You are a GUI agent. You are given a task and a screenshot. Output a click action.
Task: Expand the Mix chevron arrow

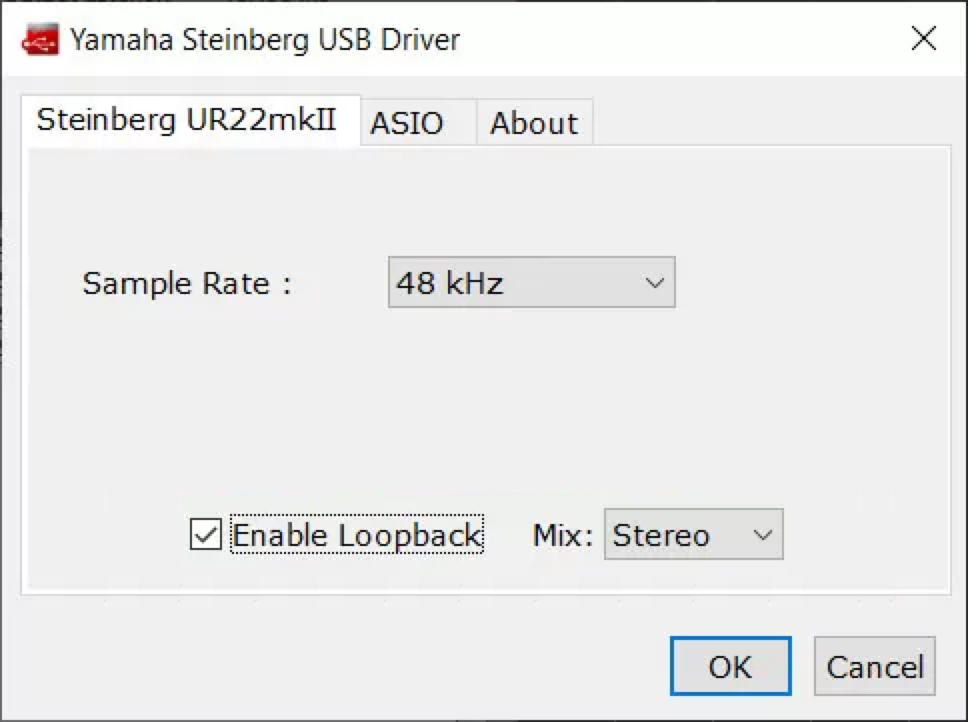tap(763, 535)
